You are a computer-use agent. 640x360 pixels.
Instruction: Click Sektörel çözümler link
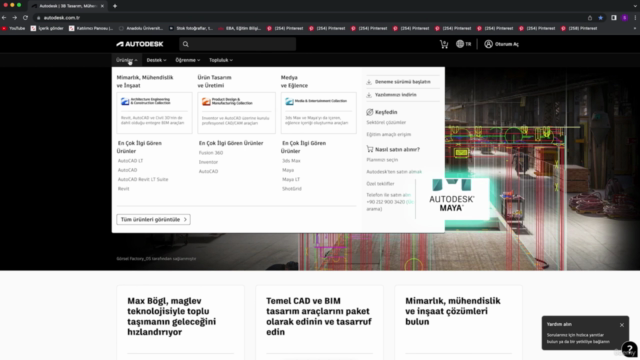click(x=386, y=122)
